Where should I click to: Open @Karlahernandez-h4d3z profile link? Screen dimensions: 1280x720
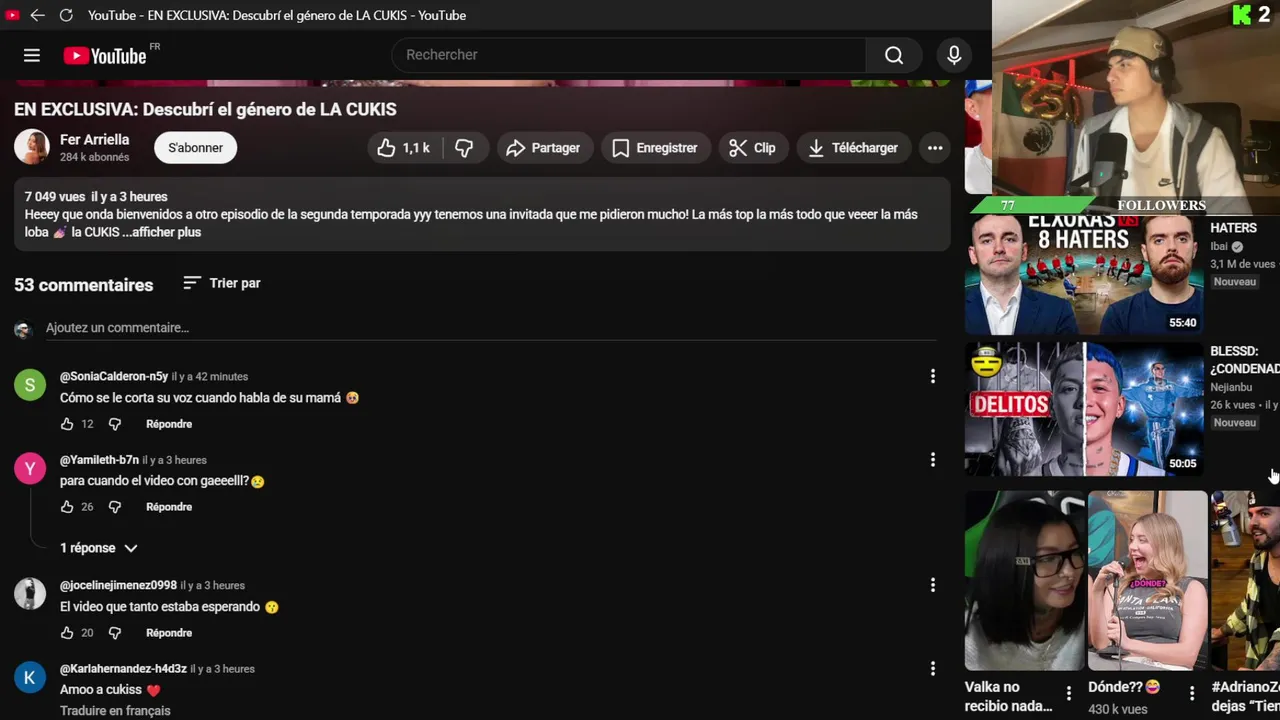123,668
